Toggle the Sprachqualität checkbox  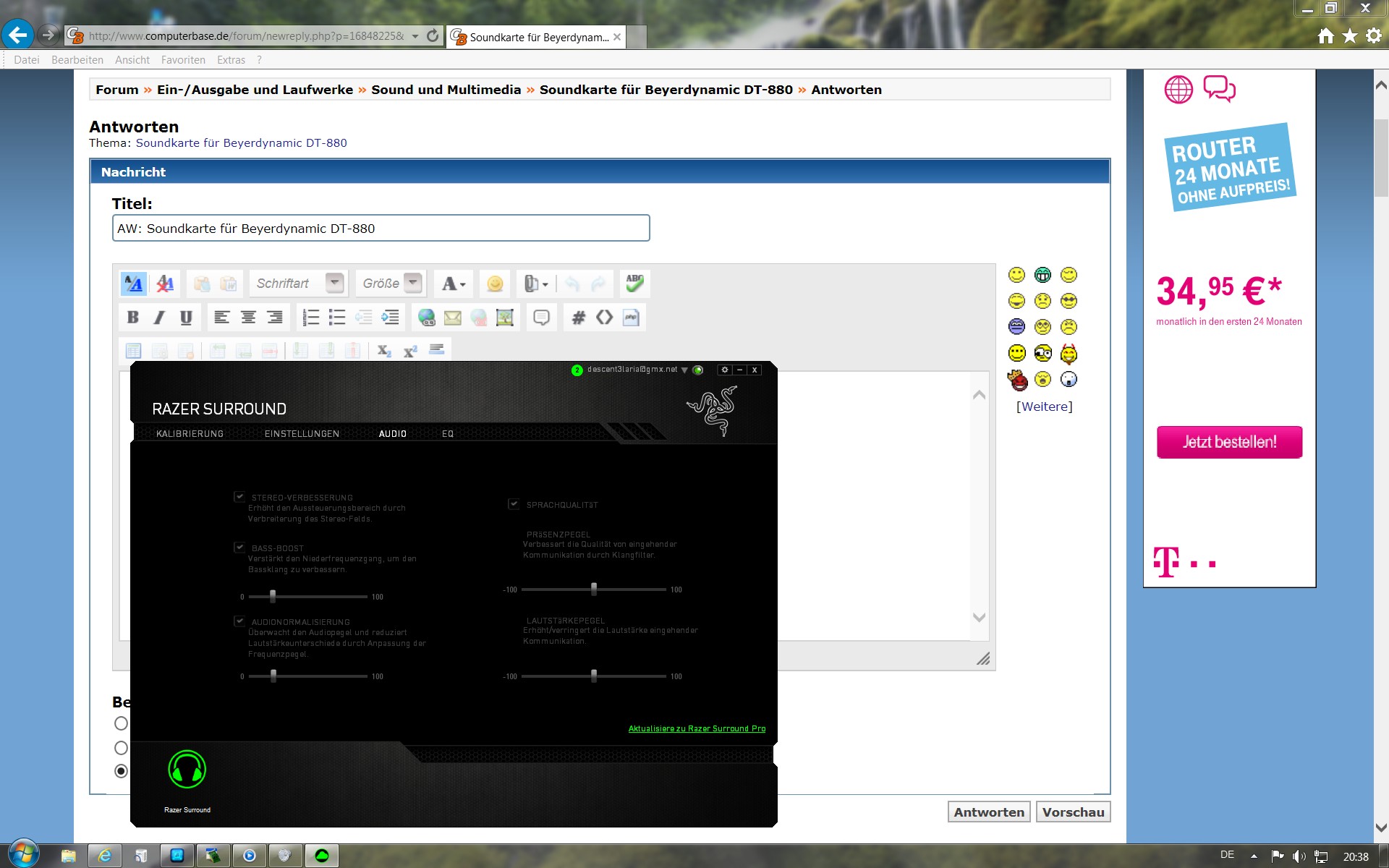(514, 504)
